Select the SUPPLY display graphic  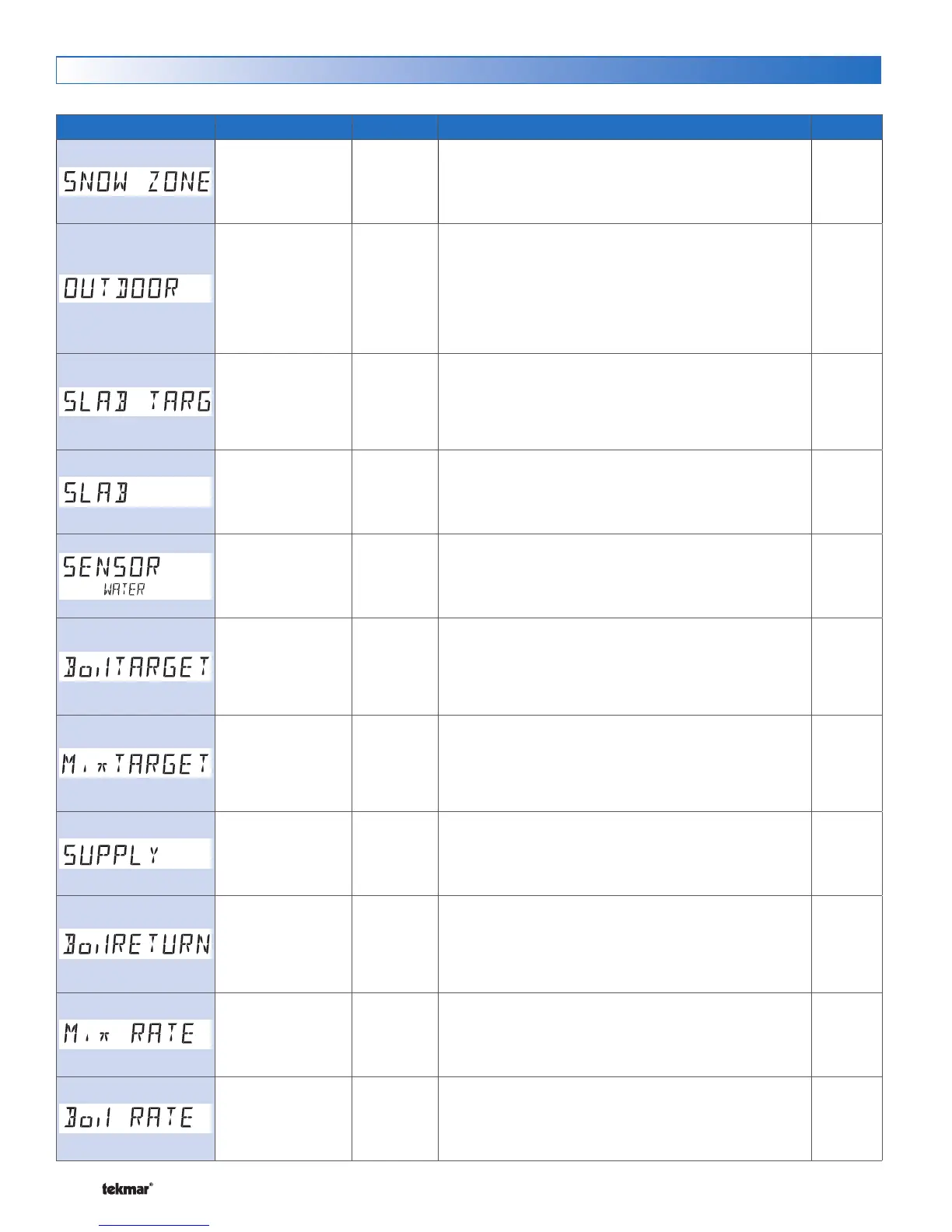(135, 854)
